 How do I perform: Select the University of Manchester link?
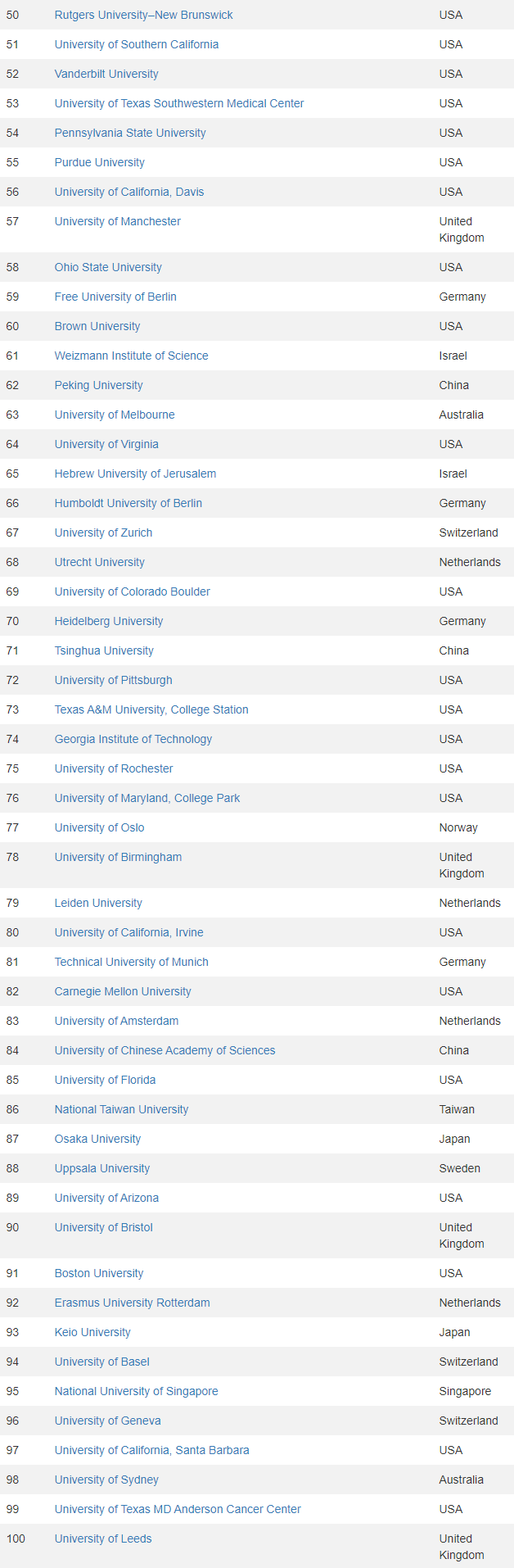tap(117, 221)
